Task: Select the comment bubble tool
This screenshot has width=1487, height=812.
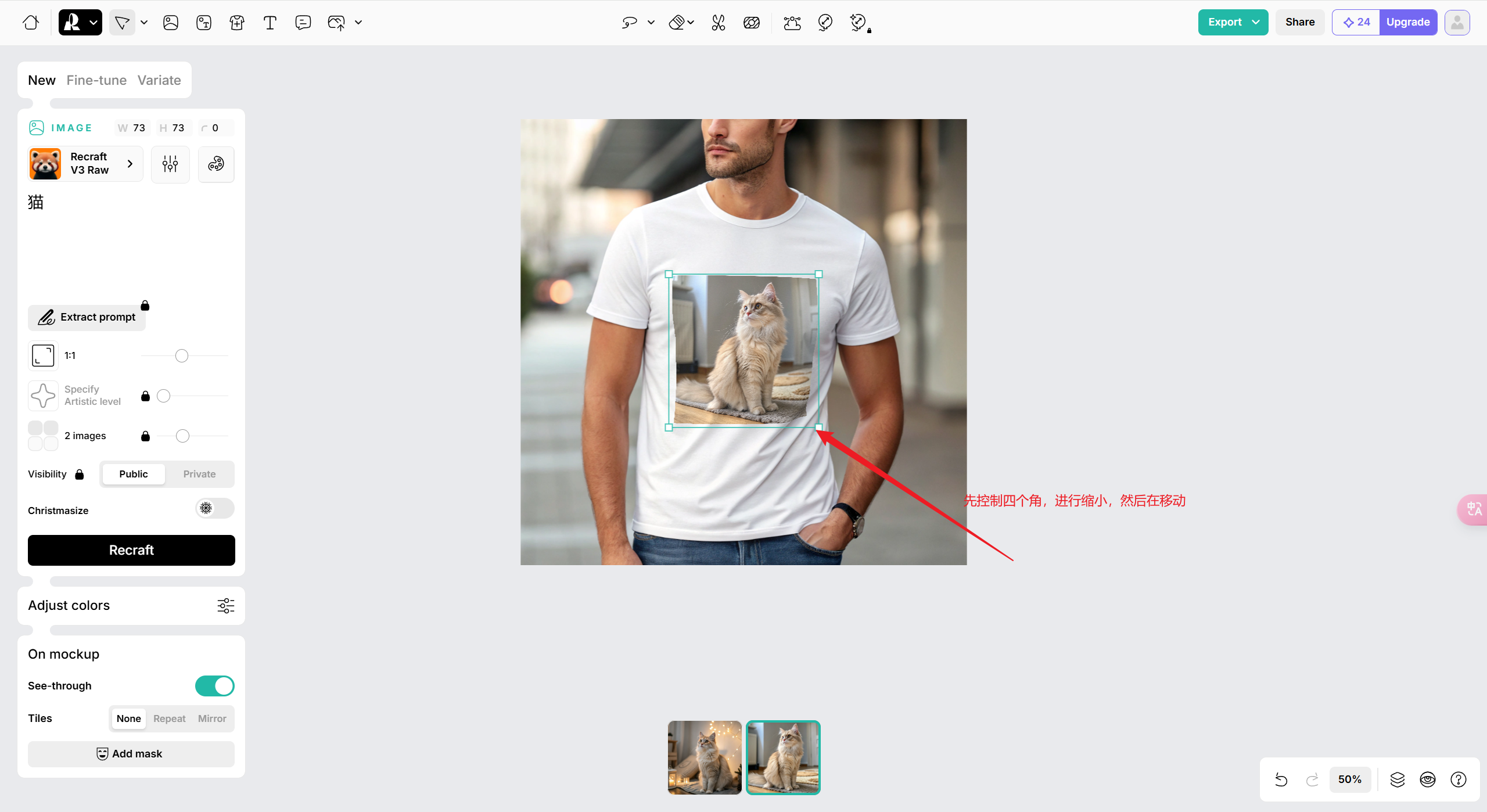Action: pyautogui.click(x=303, y=22)
